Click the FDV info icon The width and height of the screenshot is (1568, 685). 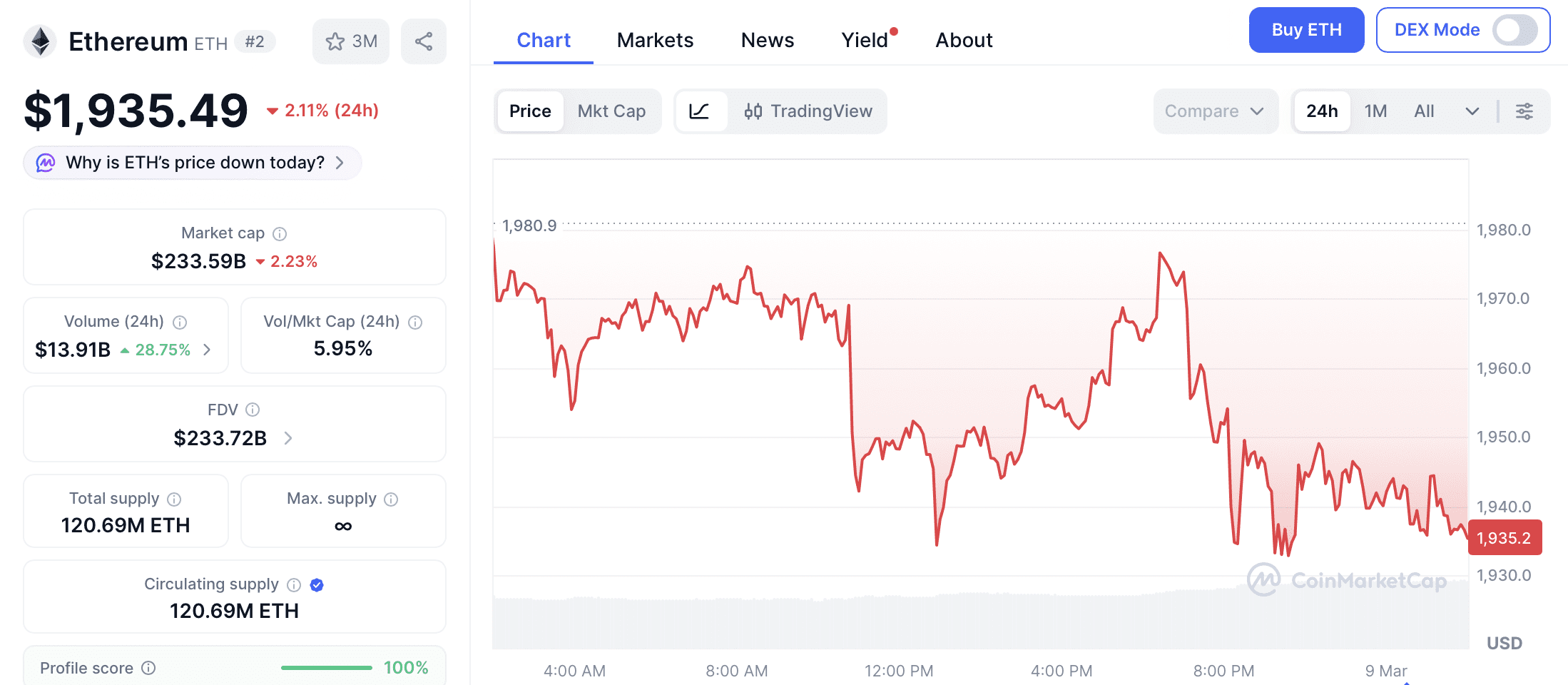tap(253, 410)
